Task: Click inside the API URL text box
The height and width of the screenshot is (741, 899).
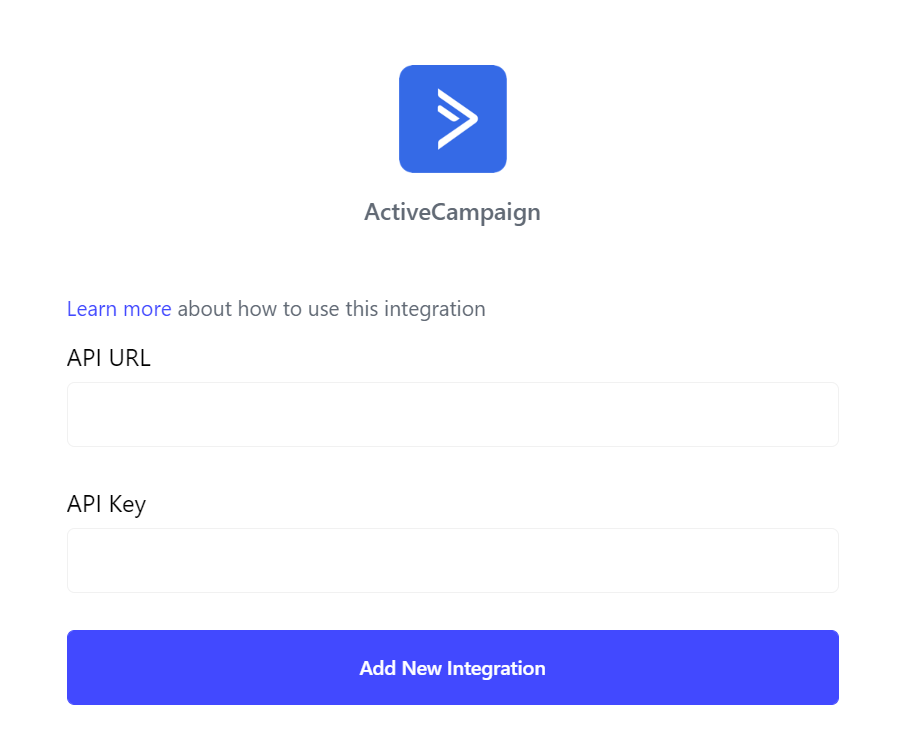Action: 452,414
